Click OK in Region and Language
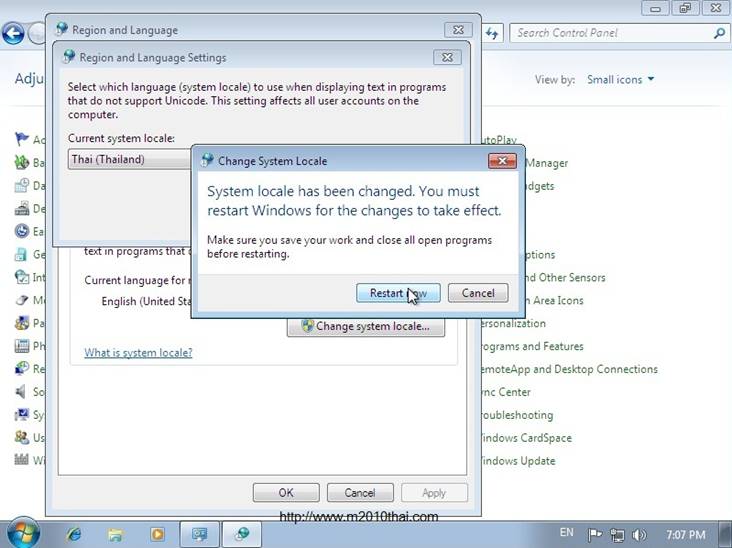The image size is (732, 548). [x=286, y=493]
